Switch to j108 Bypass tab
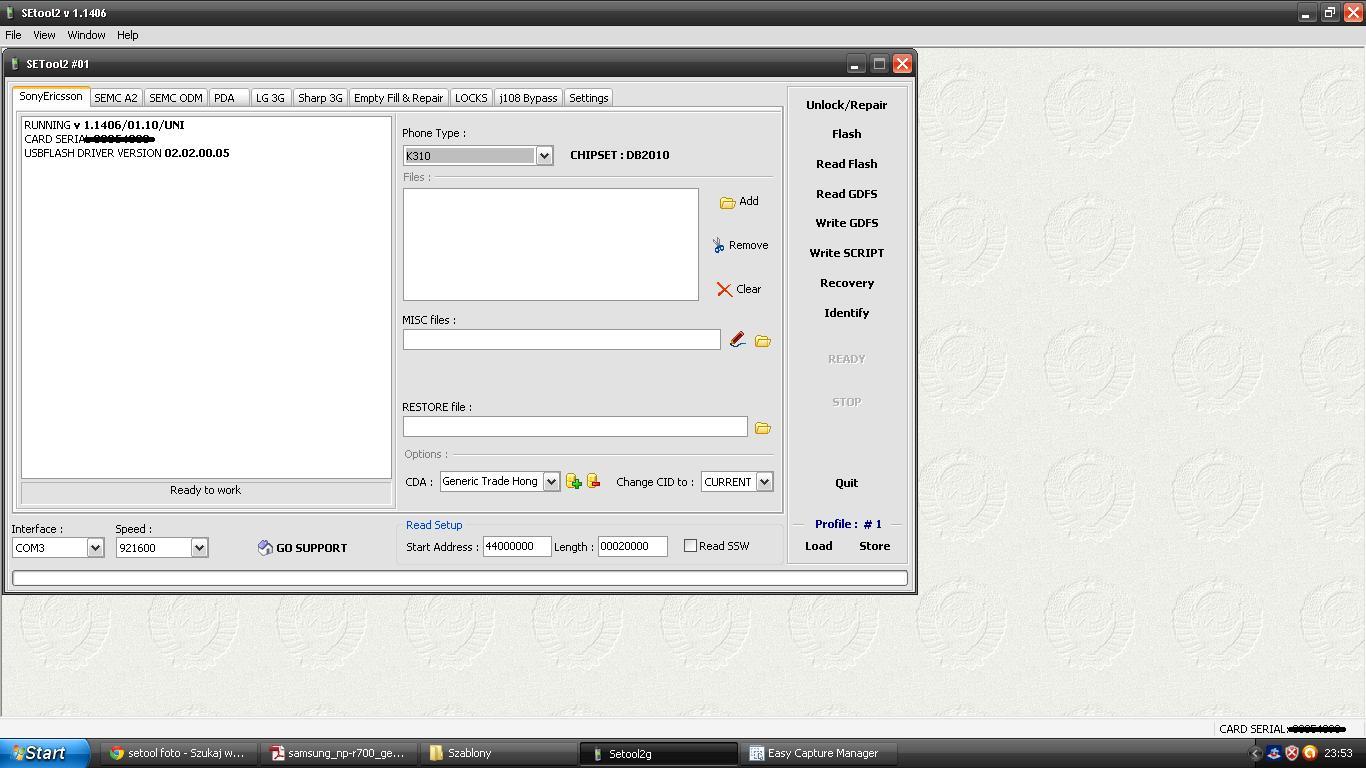 click(x=528, y=98)
